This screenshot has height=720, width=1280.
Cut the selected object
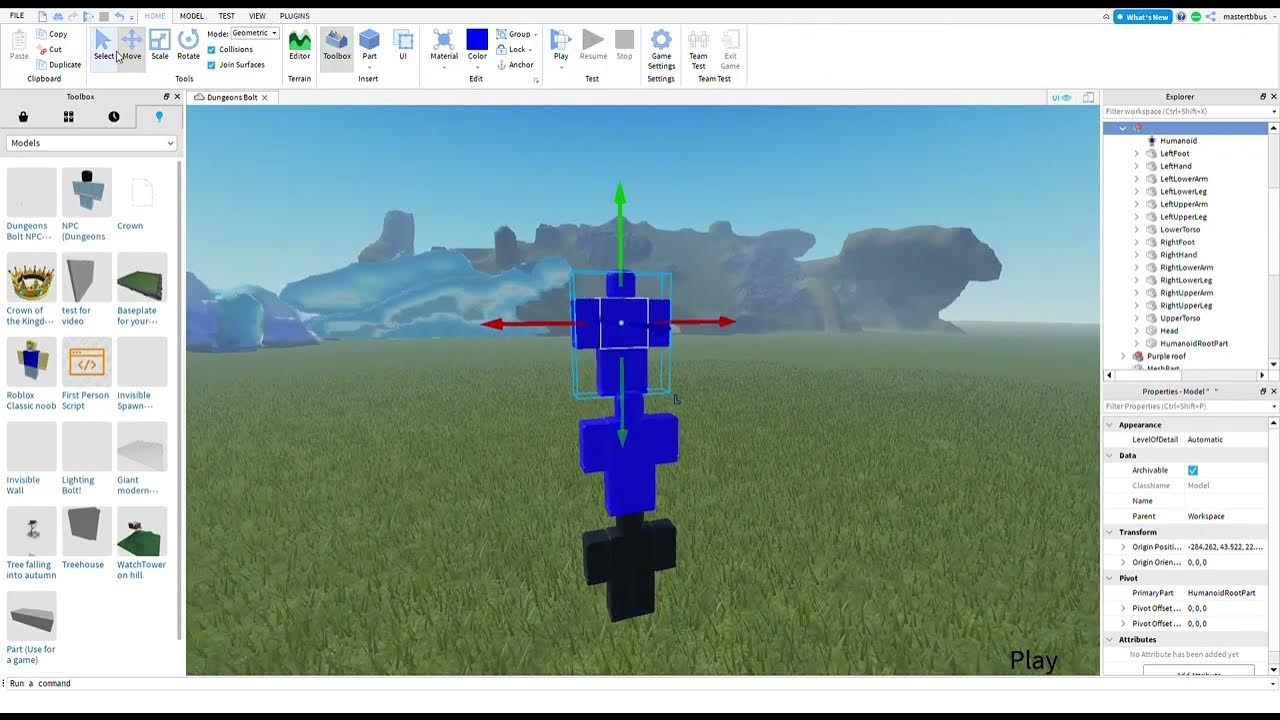[49, 49]
